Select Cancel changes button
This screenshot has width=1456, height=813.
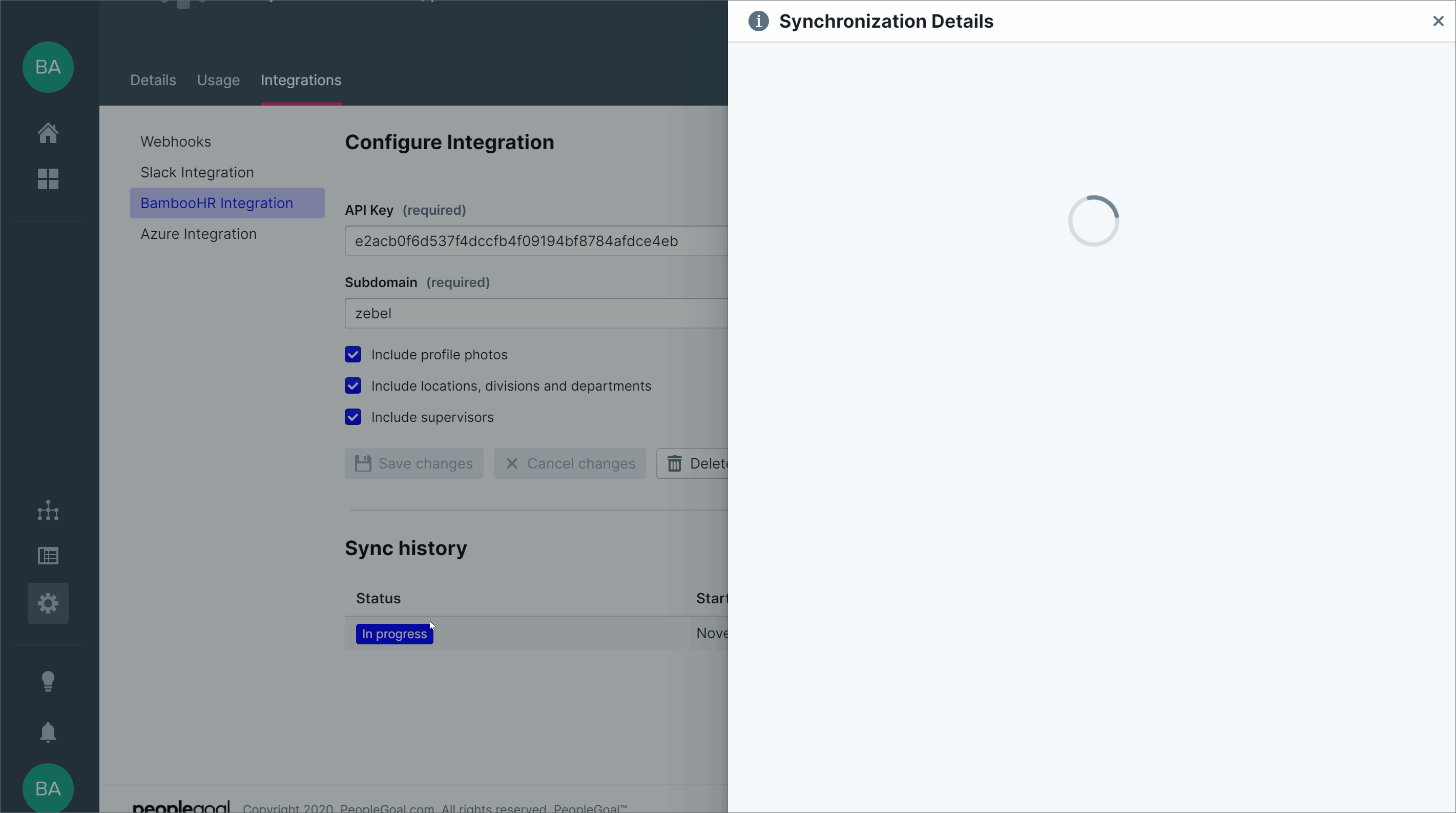tap(570, 463)
